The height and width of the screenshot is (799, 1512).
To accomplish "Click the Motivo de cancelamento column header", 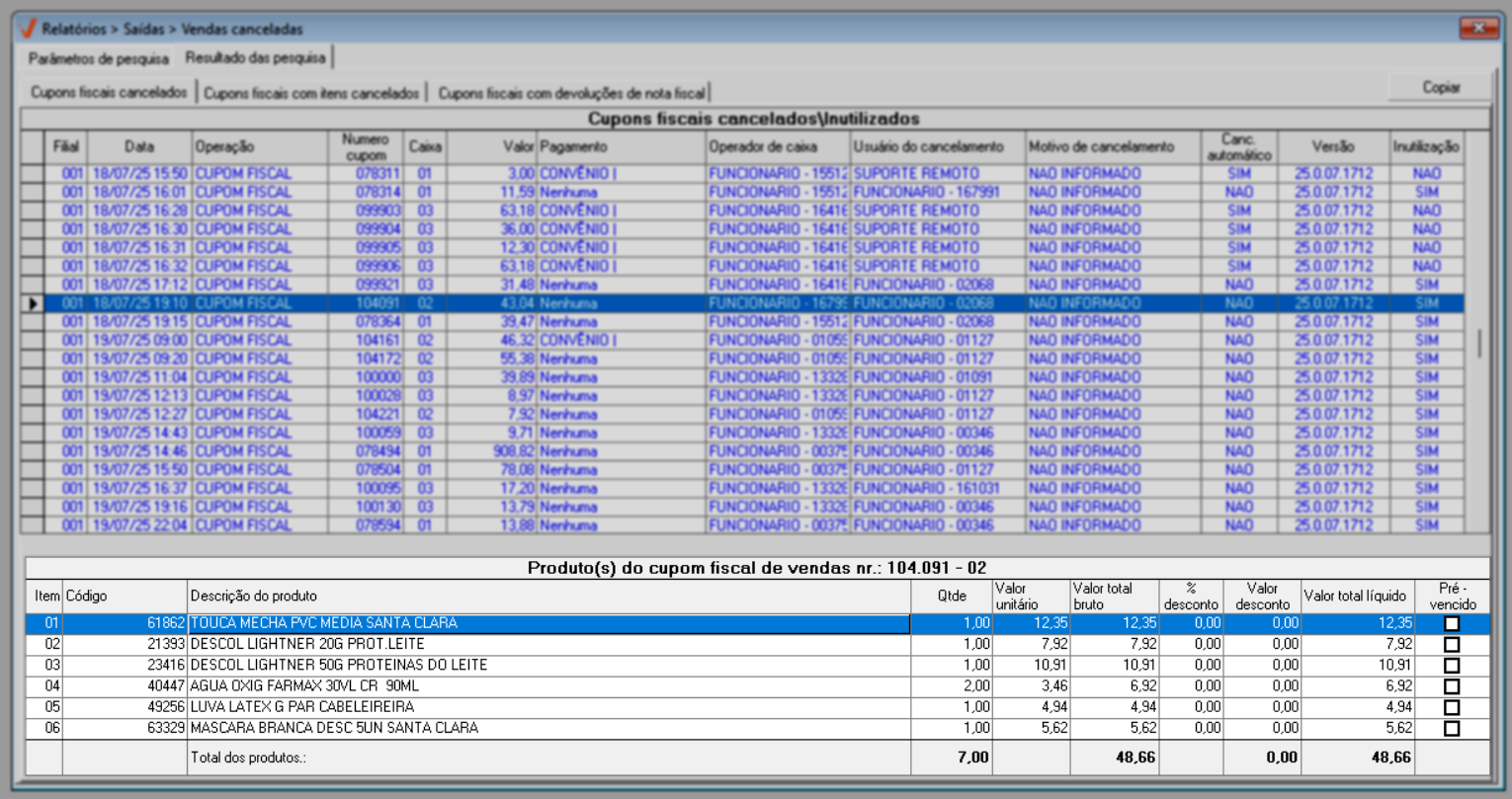I will coord(1101,146).
